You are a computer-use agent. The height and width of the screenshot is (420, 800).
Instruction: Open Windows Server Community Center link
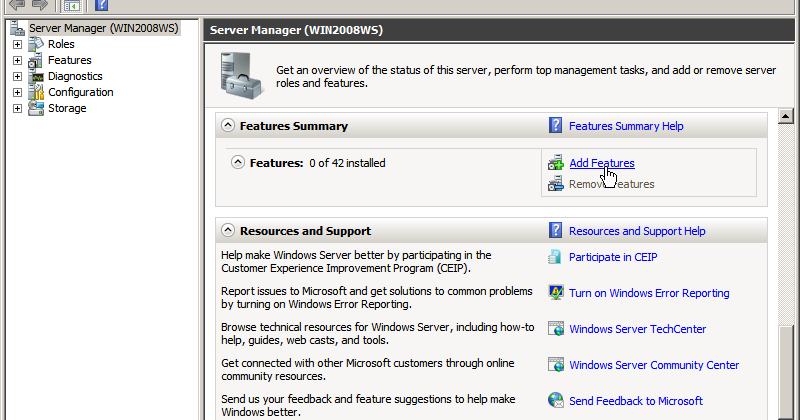click(x=654, y=365)
